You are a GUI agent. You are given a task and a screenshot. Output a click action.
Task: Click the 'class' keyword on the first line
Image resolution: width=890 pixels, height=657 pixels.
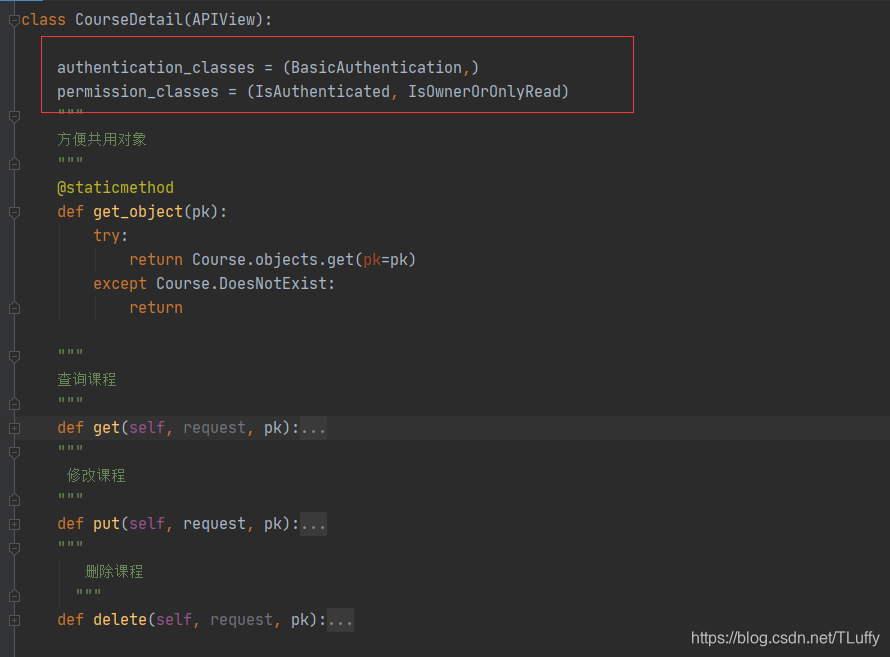(44, 20)
